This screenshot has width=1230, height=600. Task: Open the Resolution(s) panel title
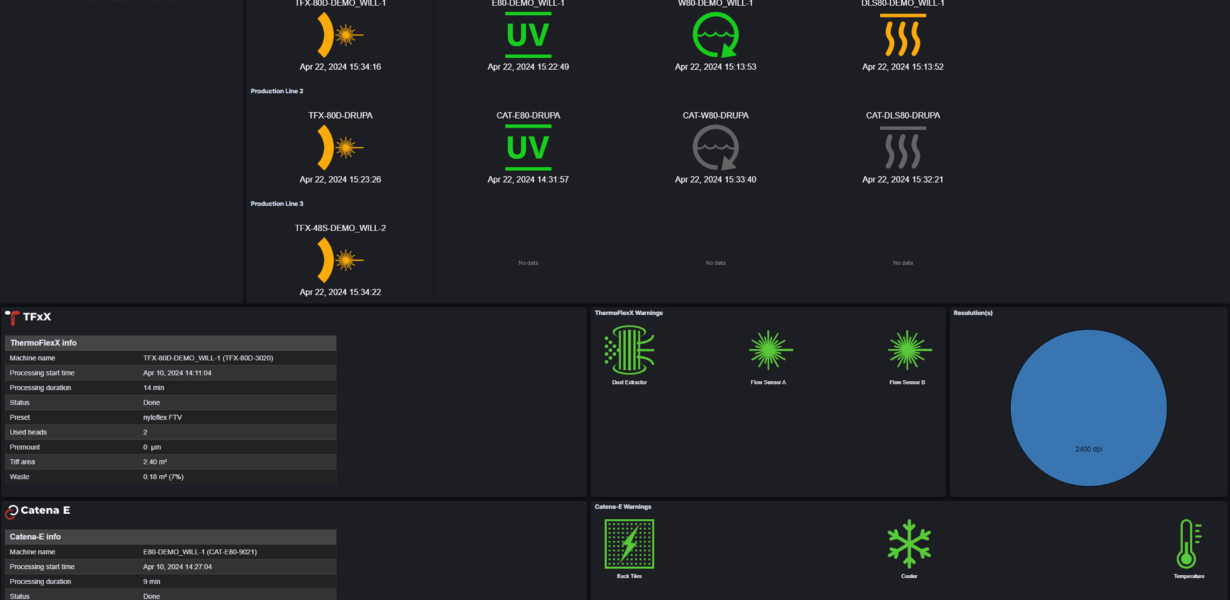click(x=973, y=313)
